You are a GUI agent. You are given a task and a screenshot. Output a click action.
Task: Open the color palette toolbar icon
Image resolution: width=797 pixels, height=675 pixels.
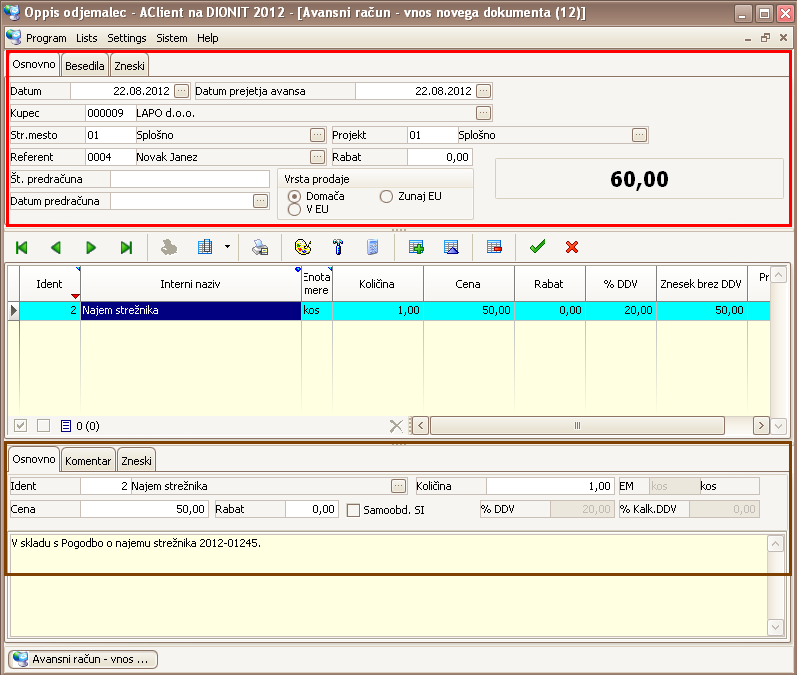pyautogui.click(x=303, y=247)
